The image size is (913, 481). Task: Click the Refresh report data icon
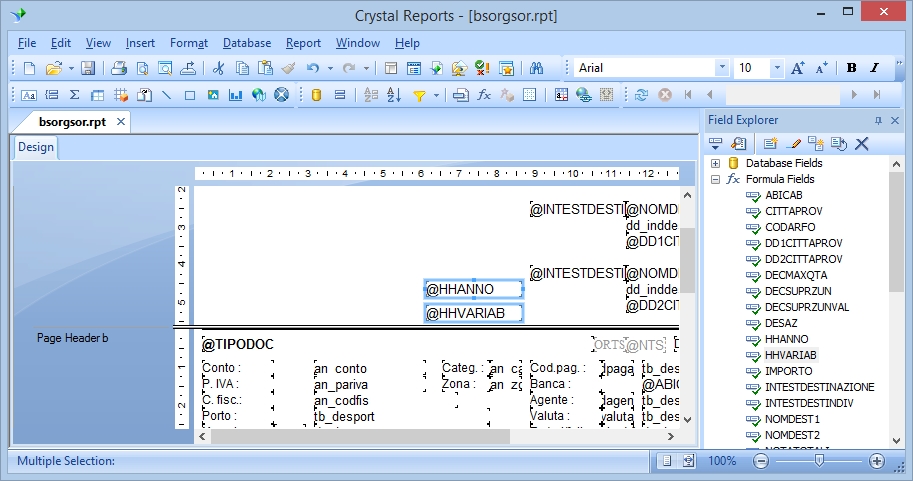pyautogui.click(x=641, y=95)
